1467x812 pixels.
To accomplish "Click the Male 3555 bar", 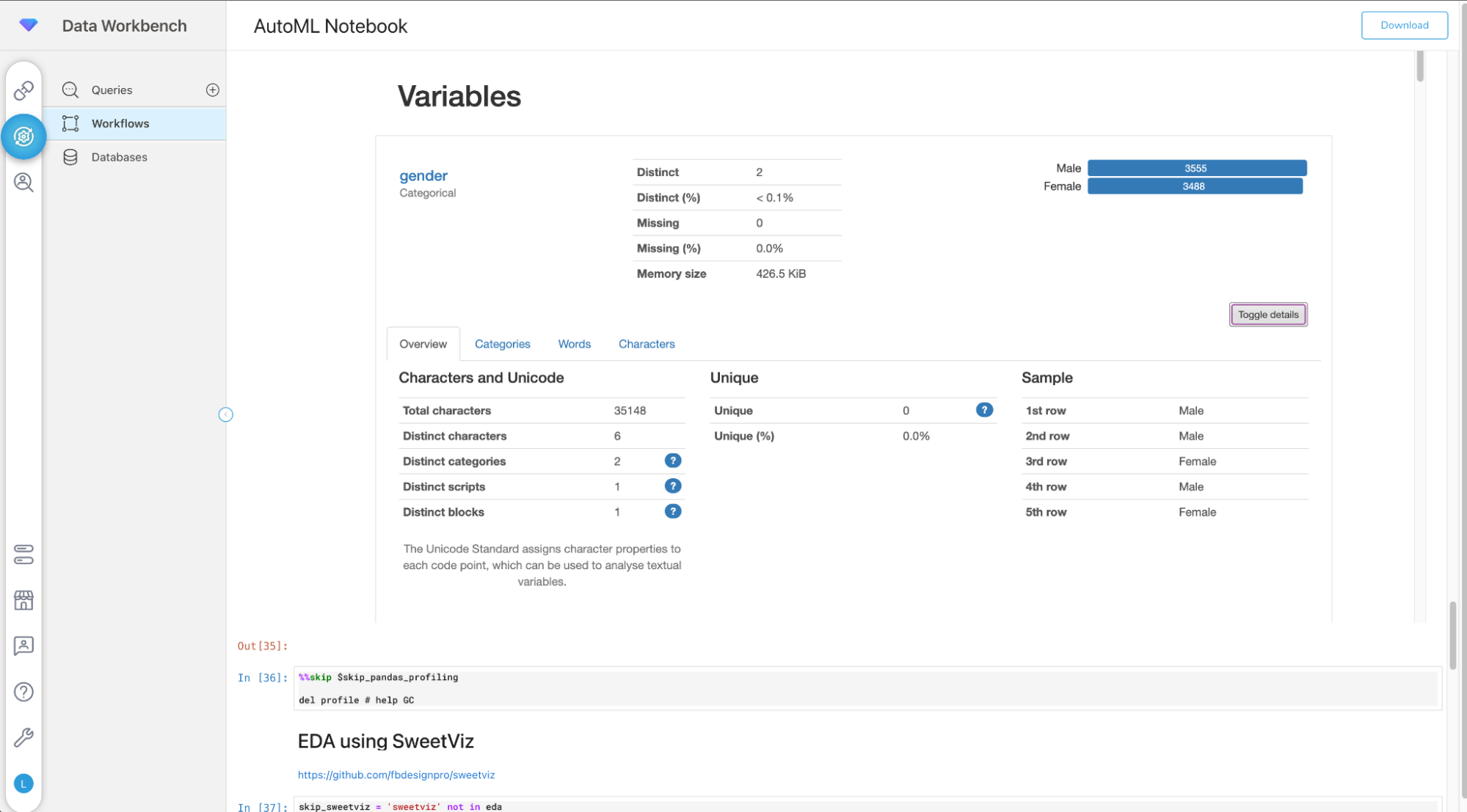I will [x=1196, y=168].
